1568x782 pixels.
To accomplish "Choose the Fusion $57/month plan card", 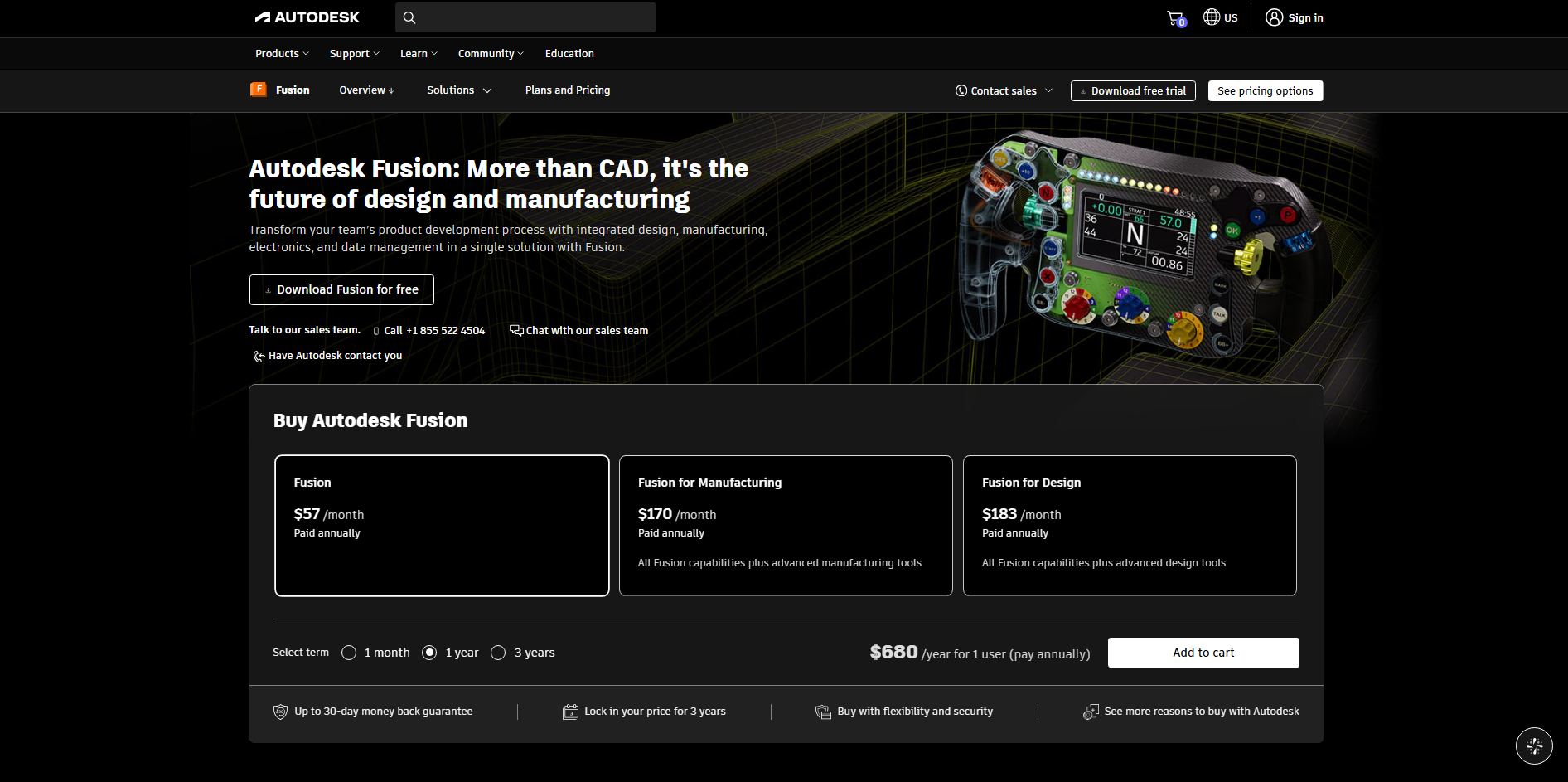I will pyautogui.click(x=442, y=526).
